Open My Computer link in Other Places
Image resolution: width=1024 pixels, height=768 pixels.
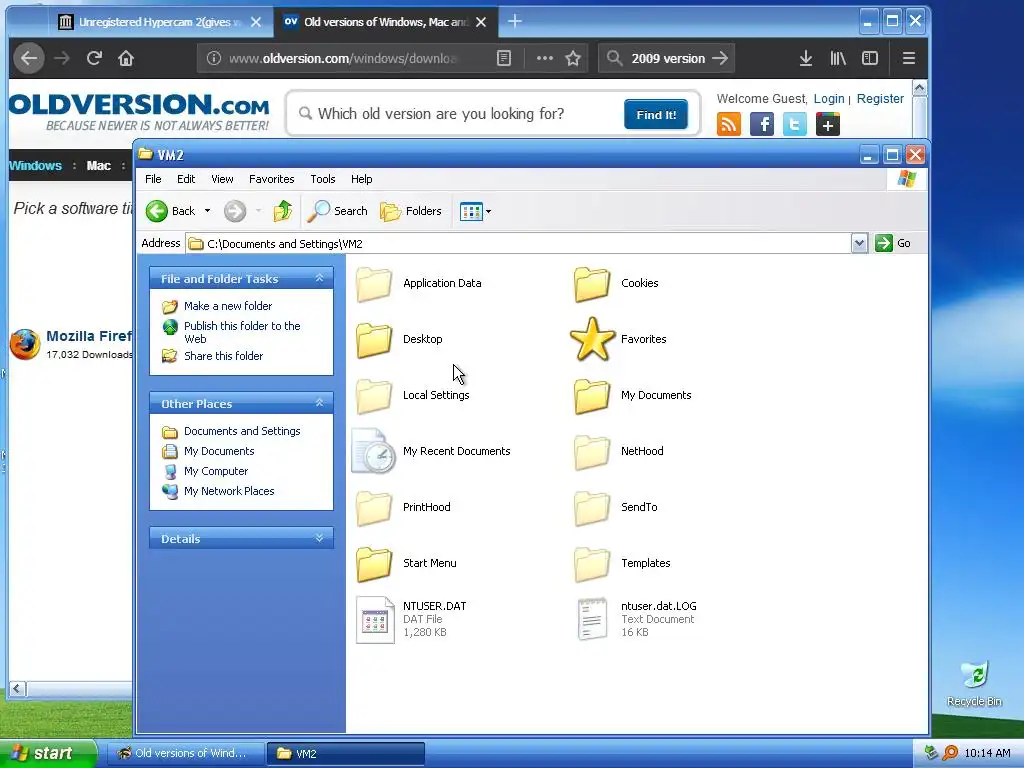(216, 471)
